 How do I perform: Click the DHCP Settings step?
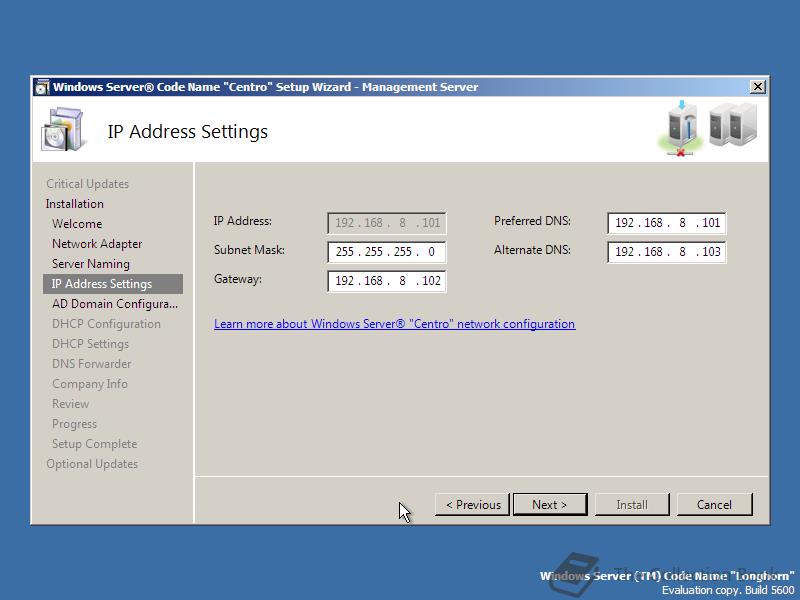click(90, 344)
